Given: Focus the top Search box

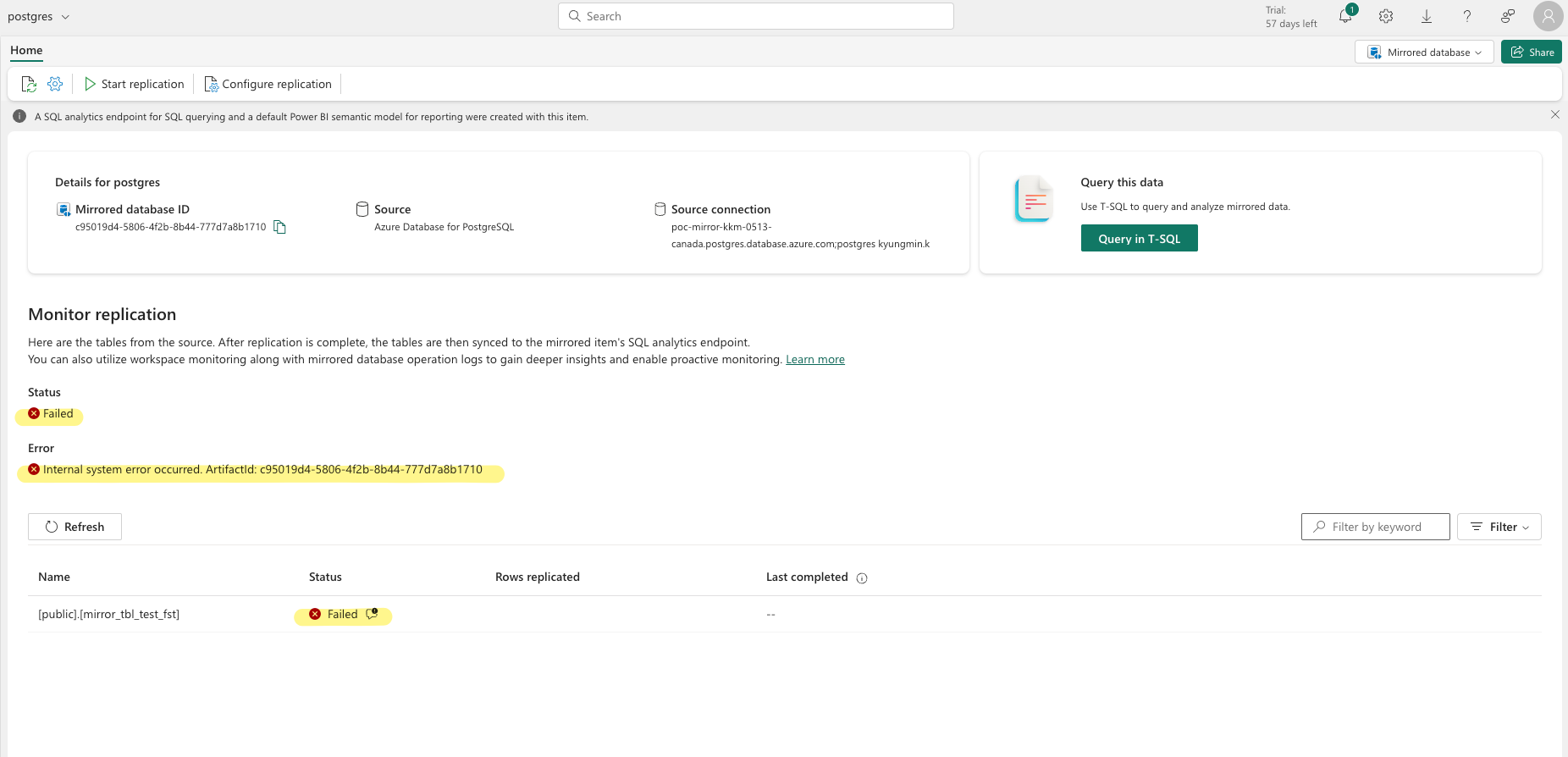Looking at the screenshot, I should tap(755, 16).
